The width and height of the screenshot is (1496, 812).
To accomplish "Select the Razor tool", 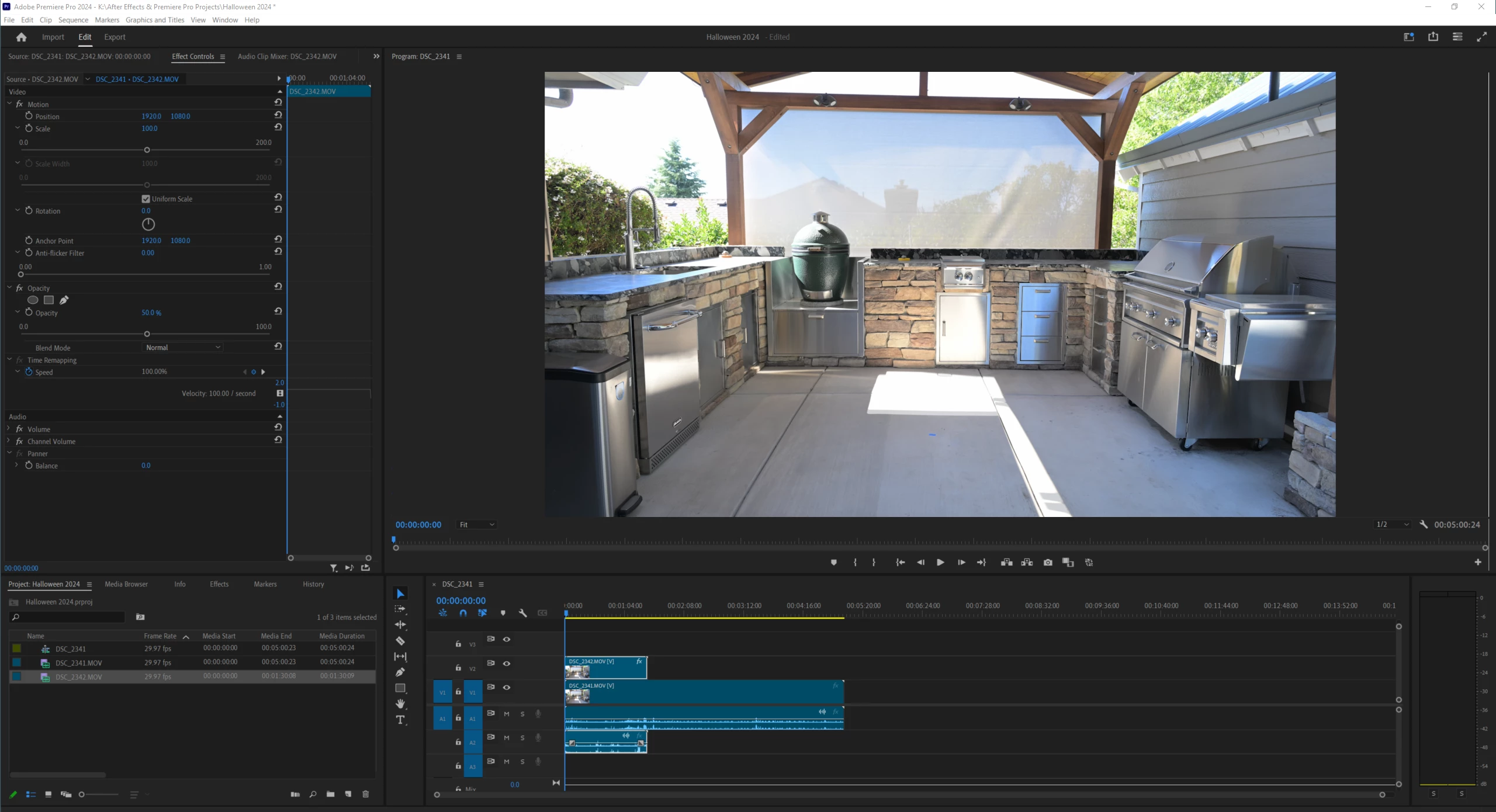I will click(400, 641).
